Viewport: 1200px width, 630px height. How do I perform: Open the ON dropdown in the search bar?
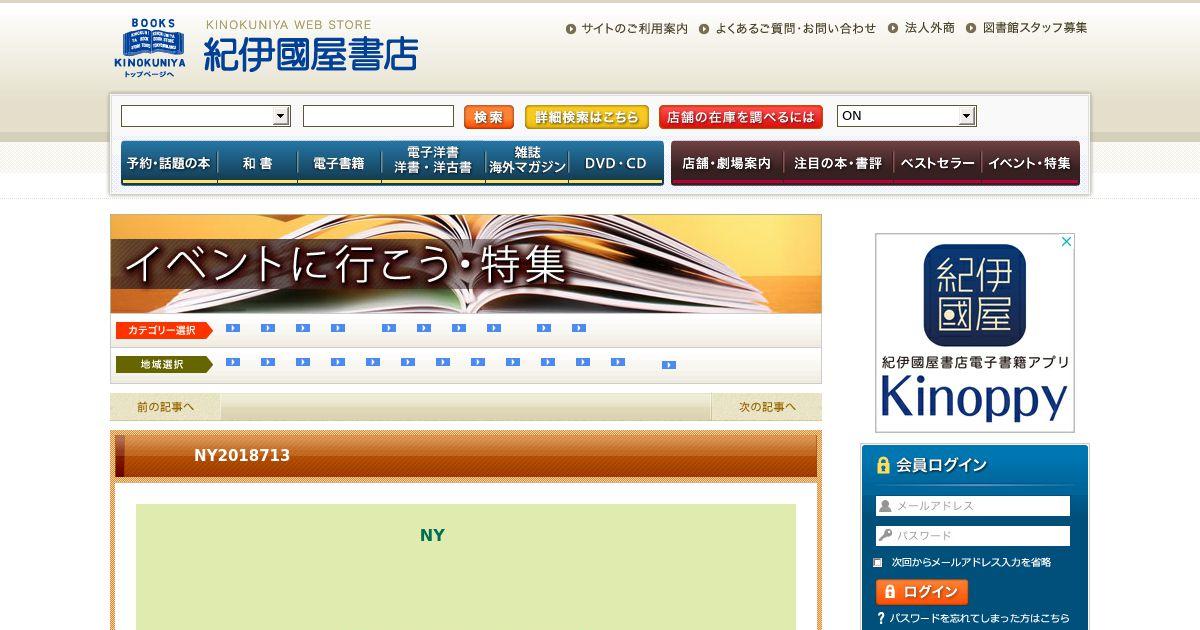click(906, 116)
